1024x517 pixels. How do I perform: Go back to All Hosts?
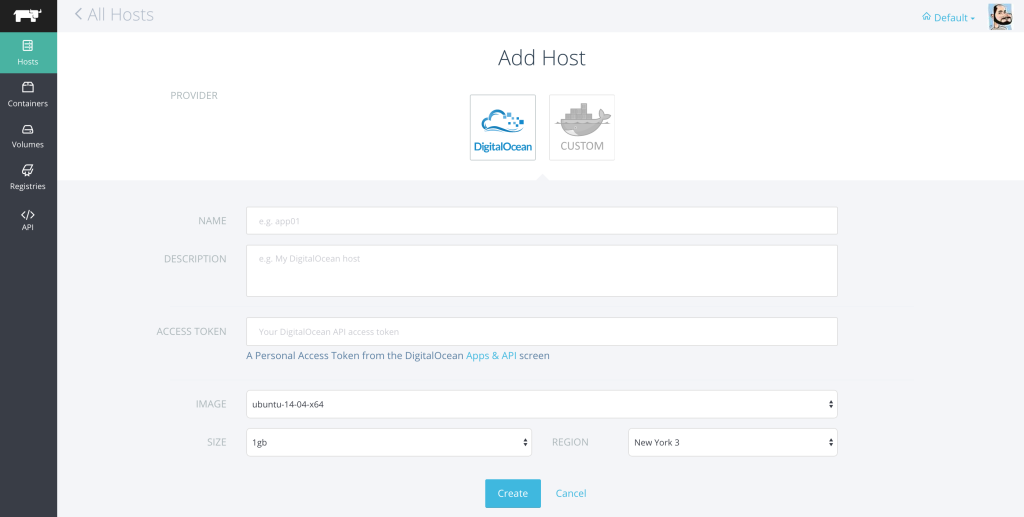click(x=114, y=15)
